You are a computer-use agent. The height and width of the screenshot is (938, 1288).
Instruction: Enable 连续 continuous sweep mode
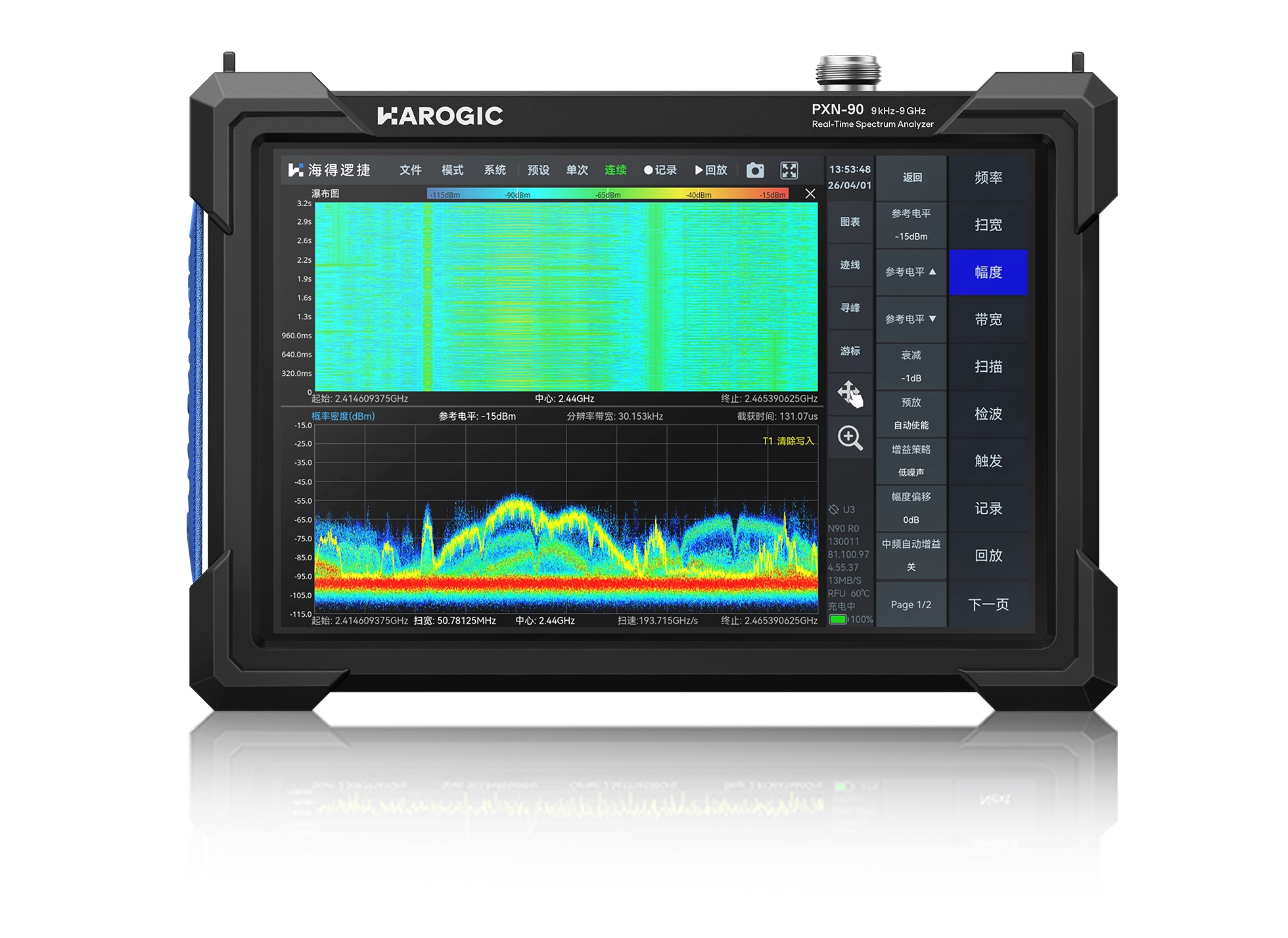click(x=615, y=170)
